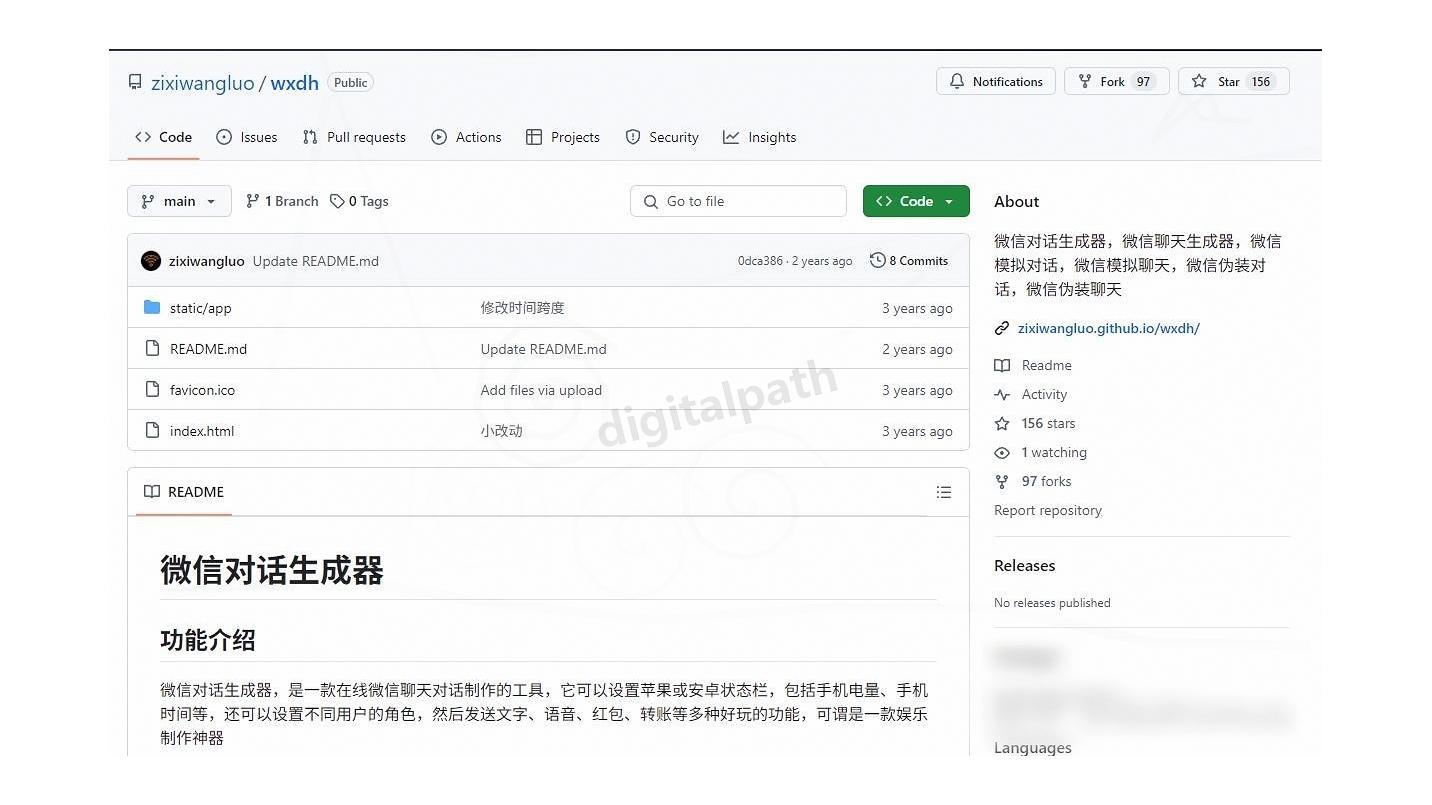Open the Projects tab
1432x805 pixels.
[563, 137]
